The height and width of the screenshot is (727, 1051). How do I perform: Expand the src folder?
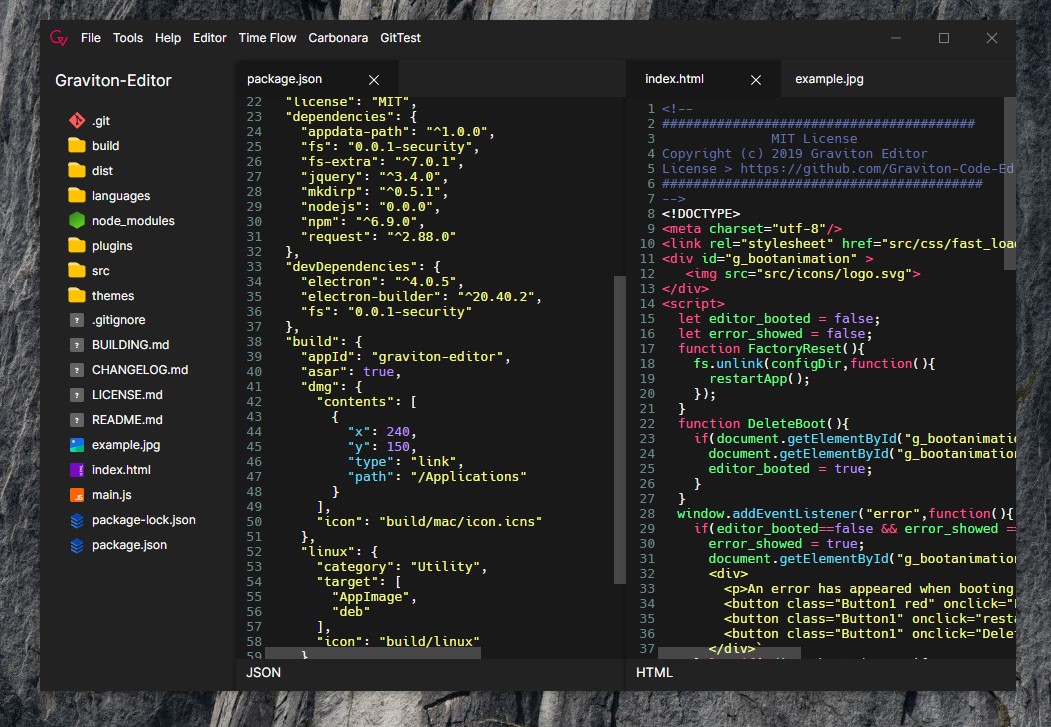click(x=76, y=270)
